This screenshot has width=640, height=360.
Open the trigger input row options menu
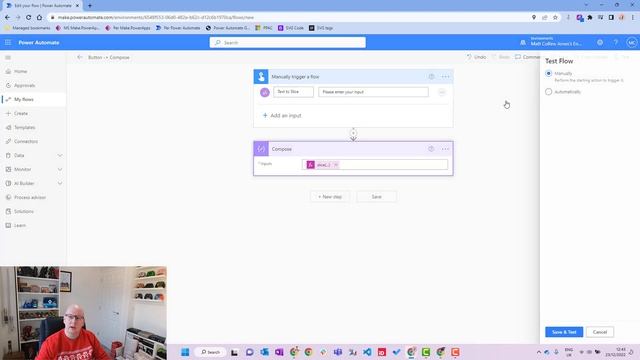click(x=442, y=92)
